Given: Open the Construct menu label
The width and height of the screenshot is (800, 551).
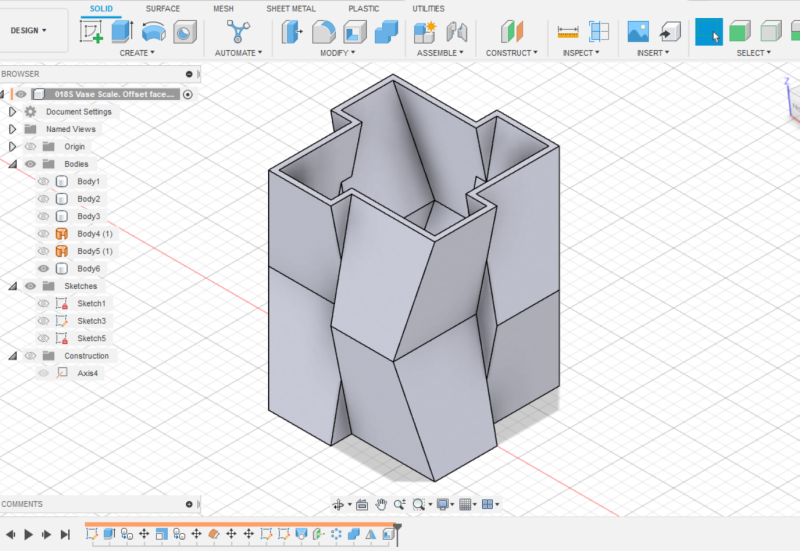Looking at the screenshot, I should [x=511, y=53].
